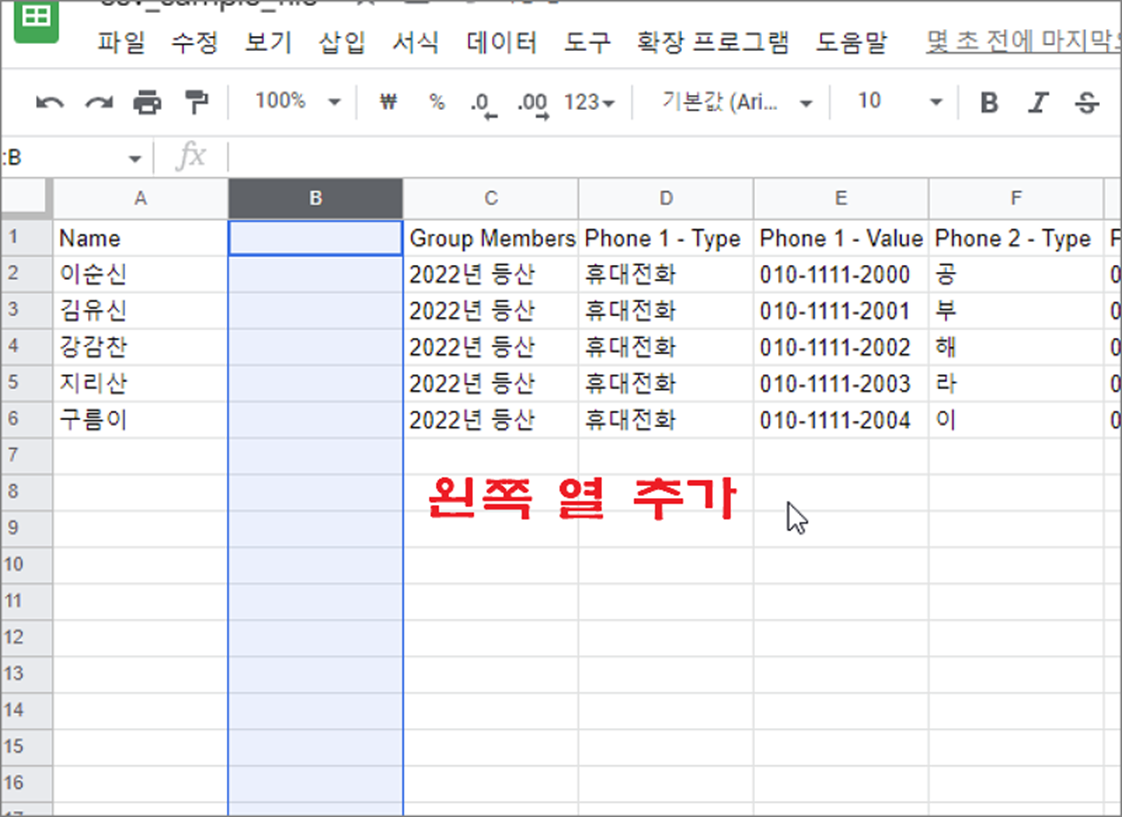Open the 확장 프로그램 menu
The height and width of the screenshot is (817, 1122).
click(x=713, y=42)
